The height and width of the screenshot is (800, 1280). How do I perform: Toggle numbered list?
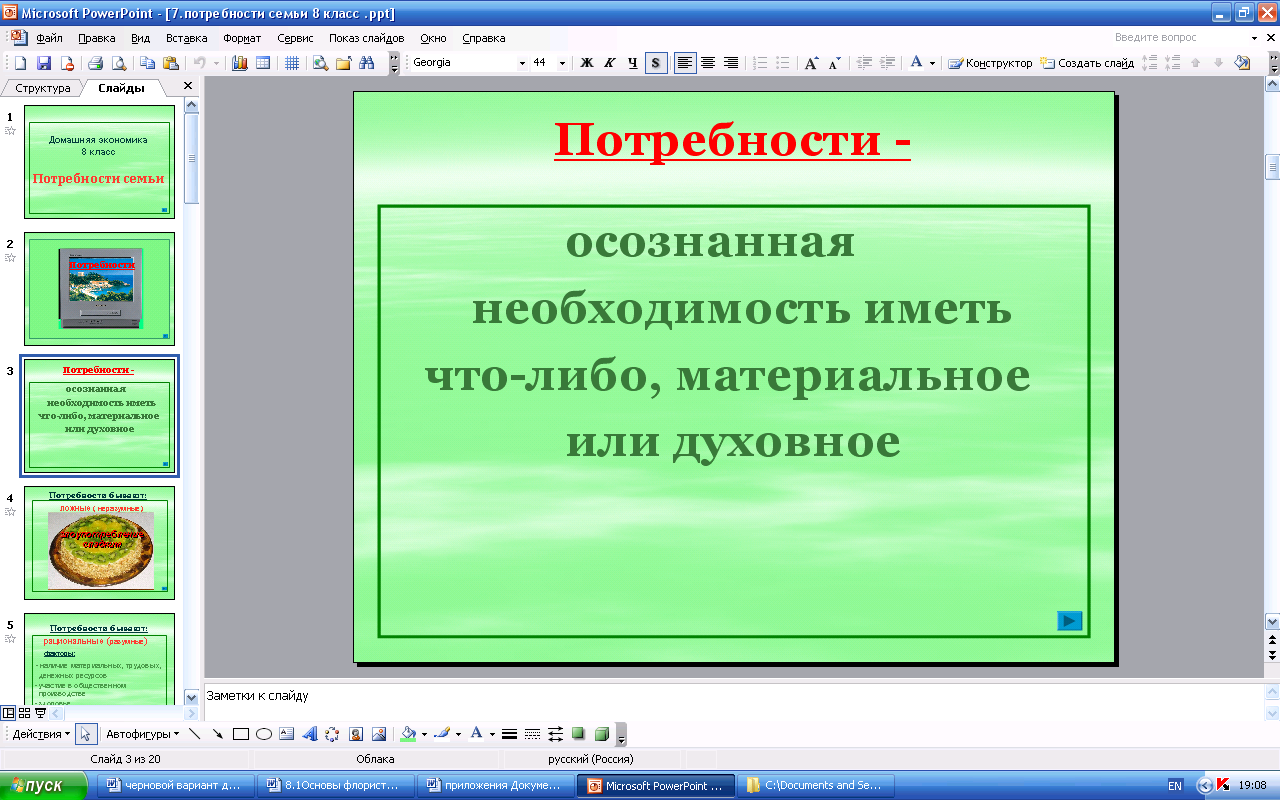pyautogui.click(x=760, y=63)
